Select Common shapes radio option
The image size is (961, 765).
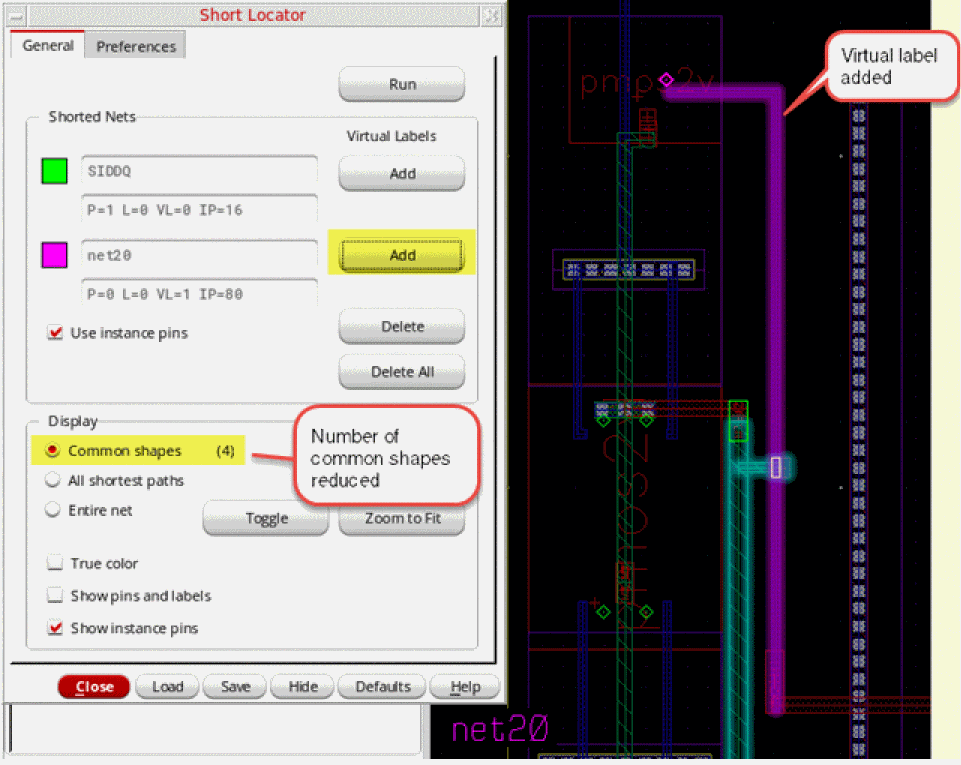click(53, 450)
